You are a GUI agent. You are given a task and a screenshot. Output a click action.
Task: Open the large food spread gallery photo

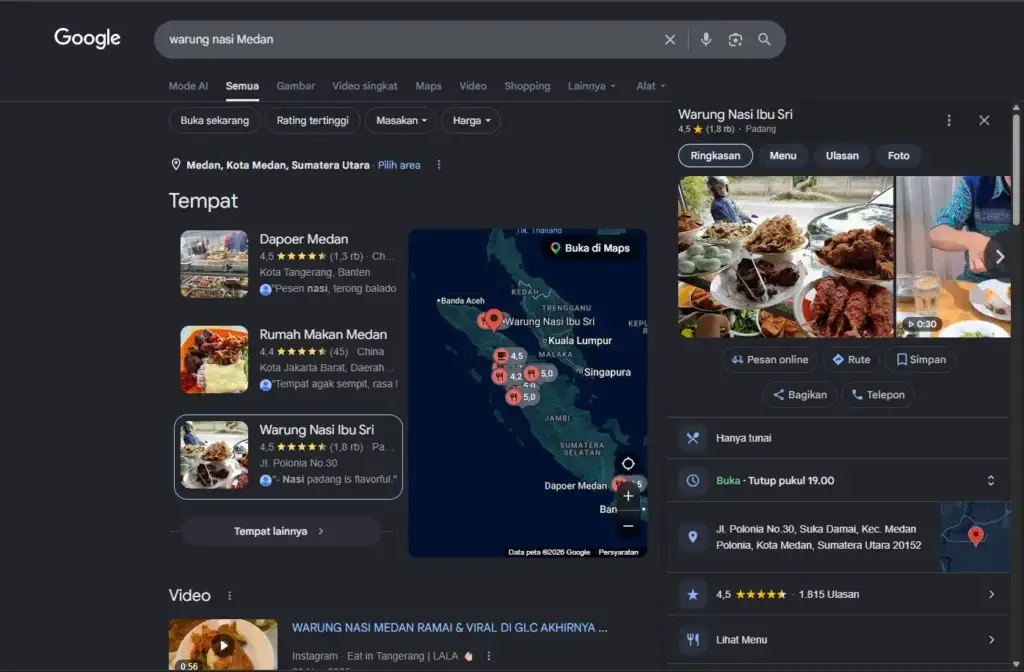[786, 257]
